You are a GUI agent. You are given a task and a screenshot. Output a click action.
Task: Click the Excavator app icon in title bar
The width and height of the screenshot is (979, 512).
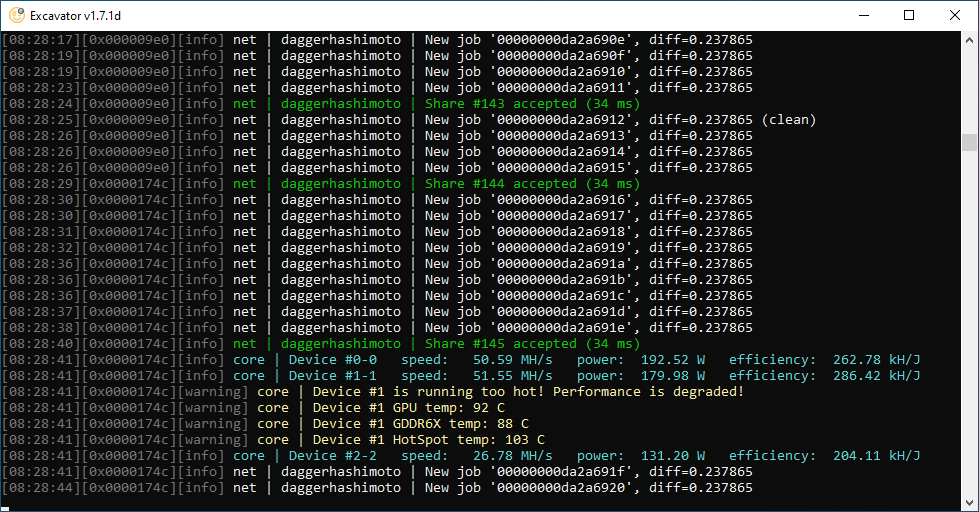[x=17, y=15]
